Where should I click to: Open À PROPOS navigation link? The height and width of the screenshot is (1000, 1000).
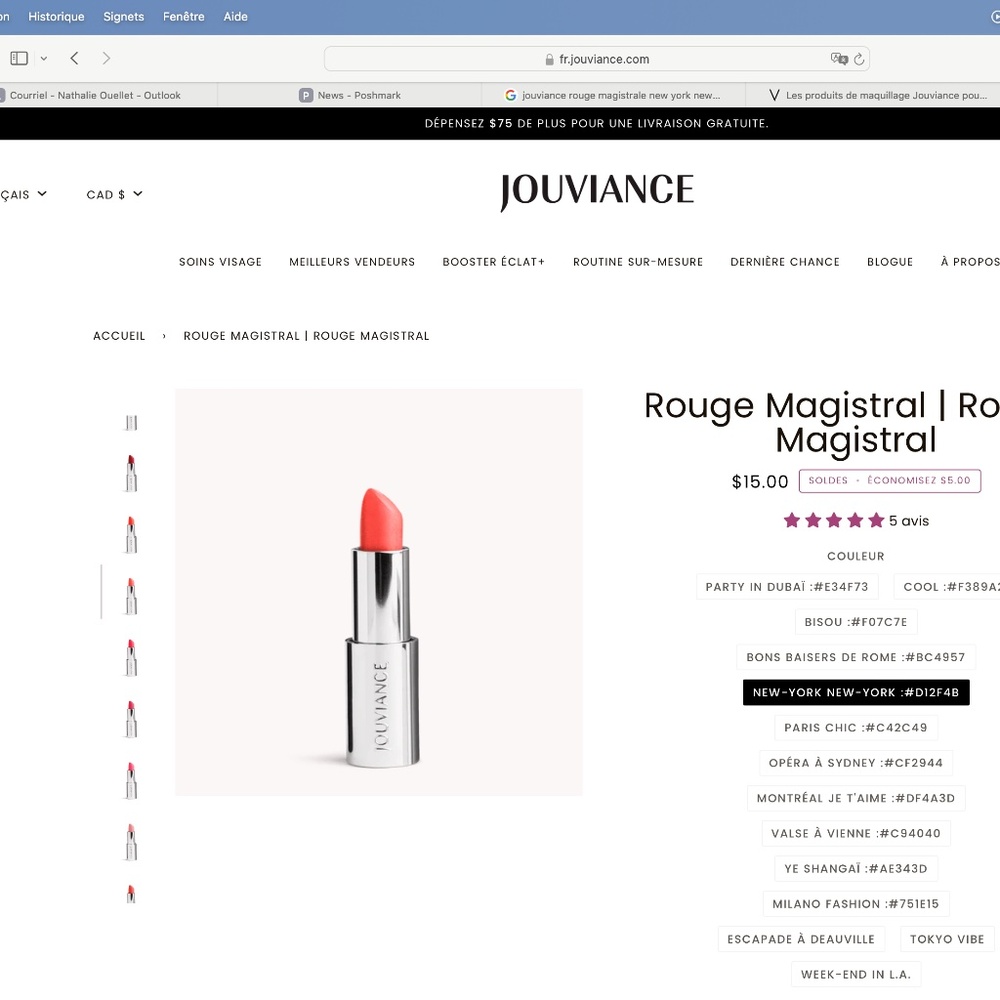pyautogui.click(x=970, y=262)
